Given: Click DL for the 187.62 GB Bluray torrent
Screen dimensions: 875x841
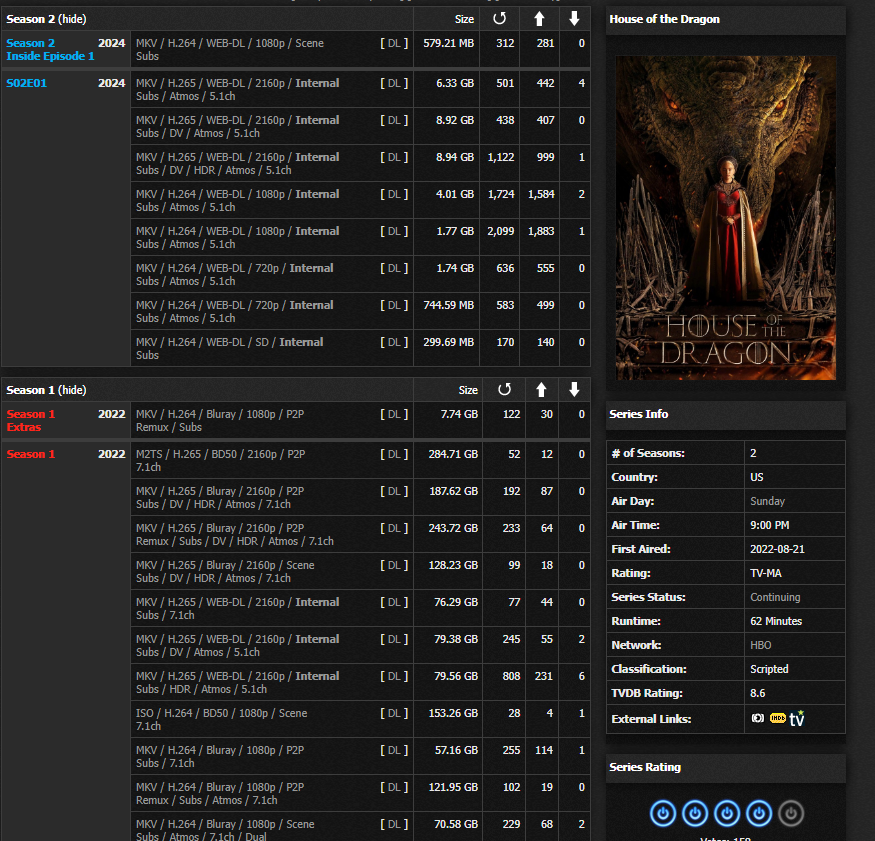Looking at the screenshot, I should tap(394, 491).
